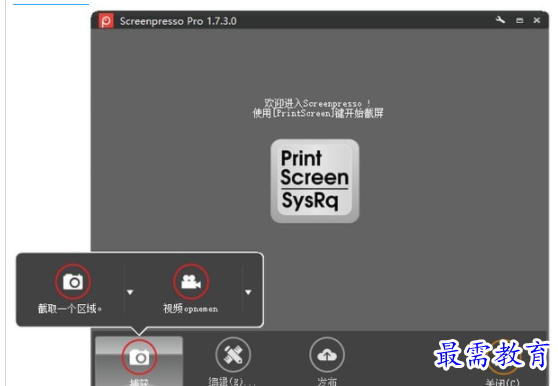Close the Screenpresso Pro window

[537, 20]
